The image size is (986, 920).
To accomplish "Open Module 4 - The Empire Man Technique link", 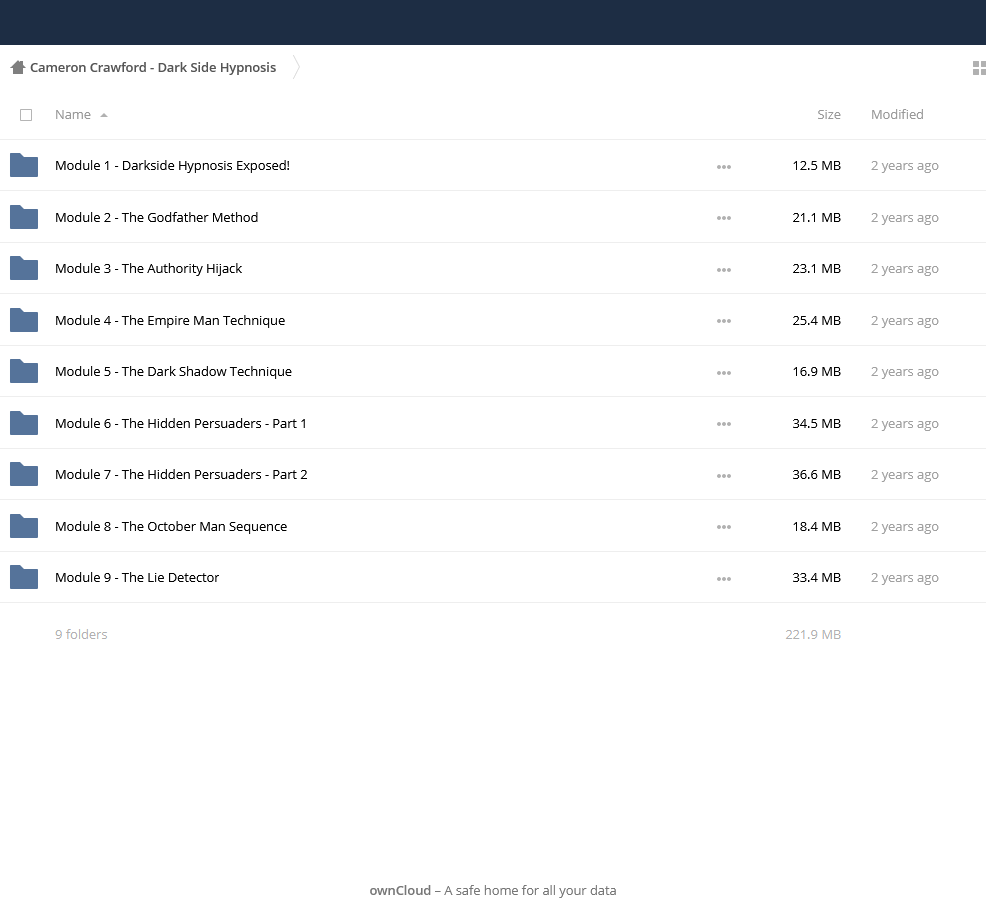I will pyautogui.click(x=170, y=320).
